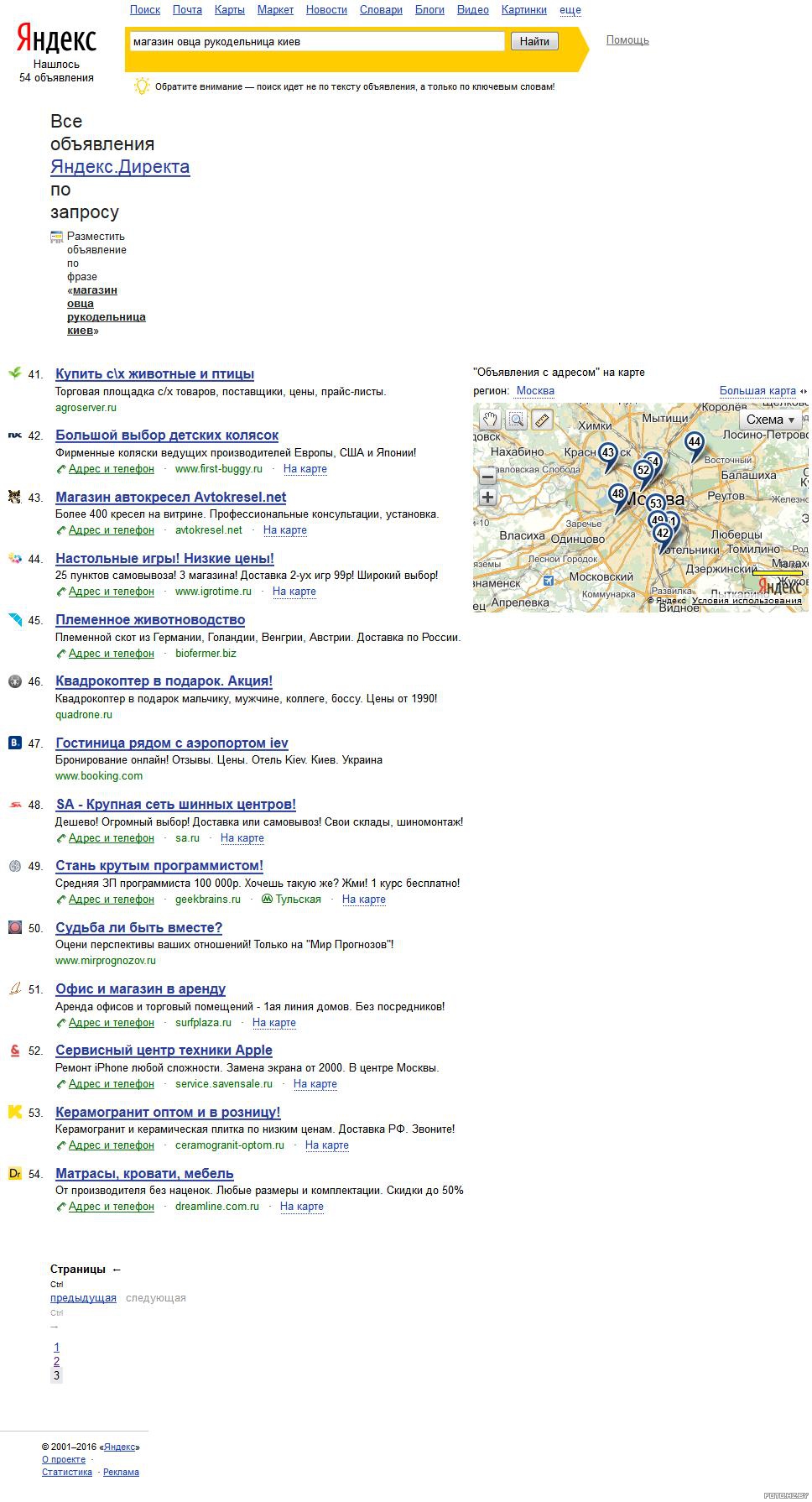The height and width of the screenshot is (1502, 812).
Task: Open Новости in top navigation
Action: 326,10
